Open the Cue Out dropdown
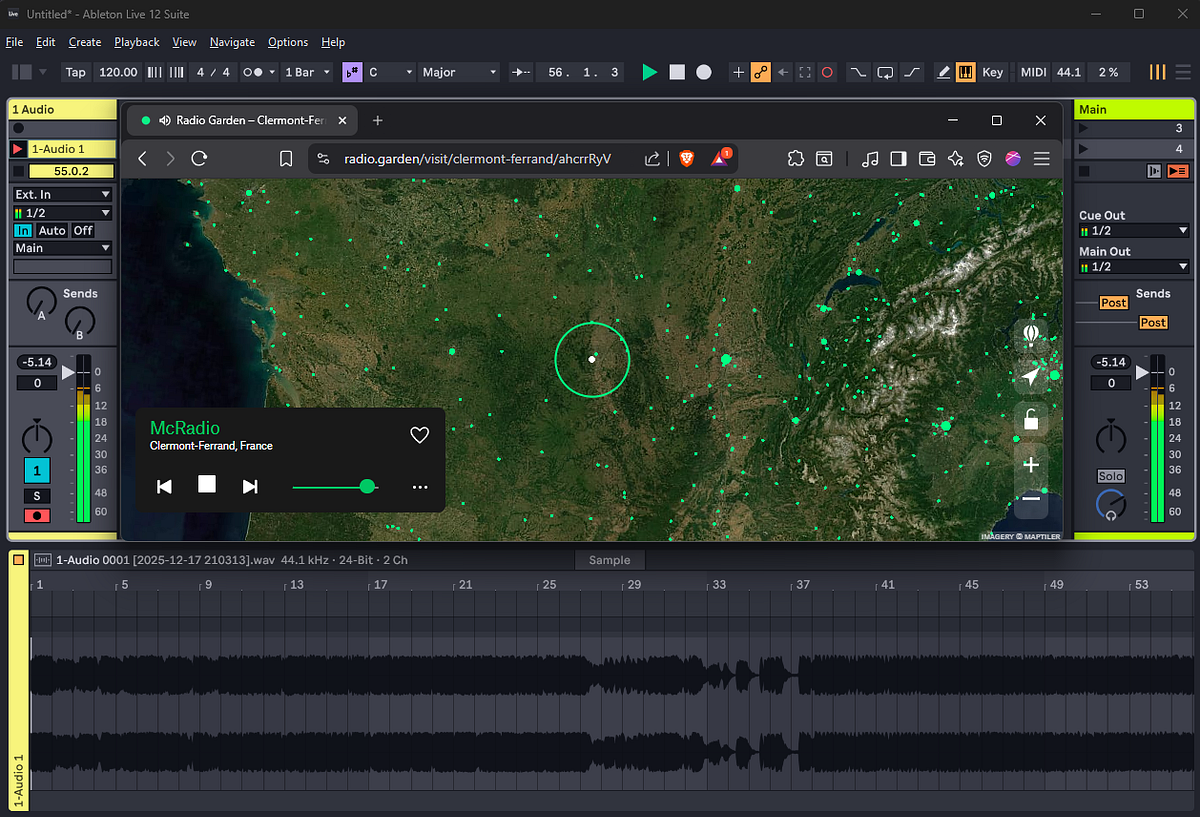This screenshot has width=1200, height=817. pyautogui.click(x=1133, y=231)
